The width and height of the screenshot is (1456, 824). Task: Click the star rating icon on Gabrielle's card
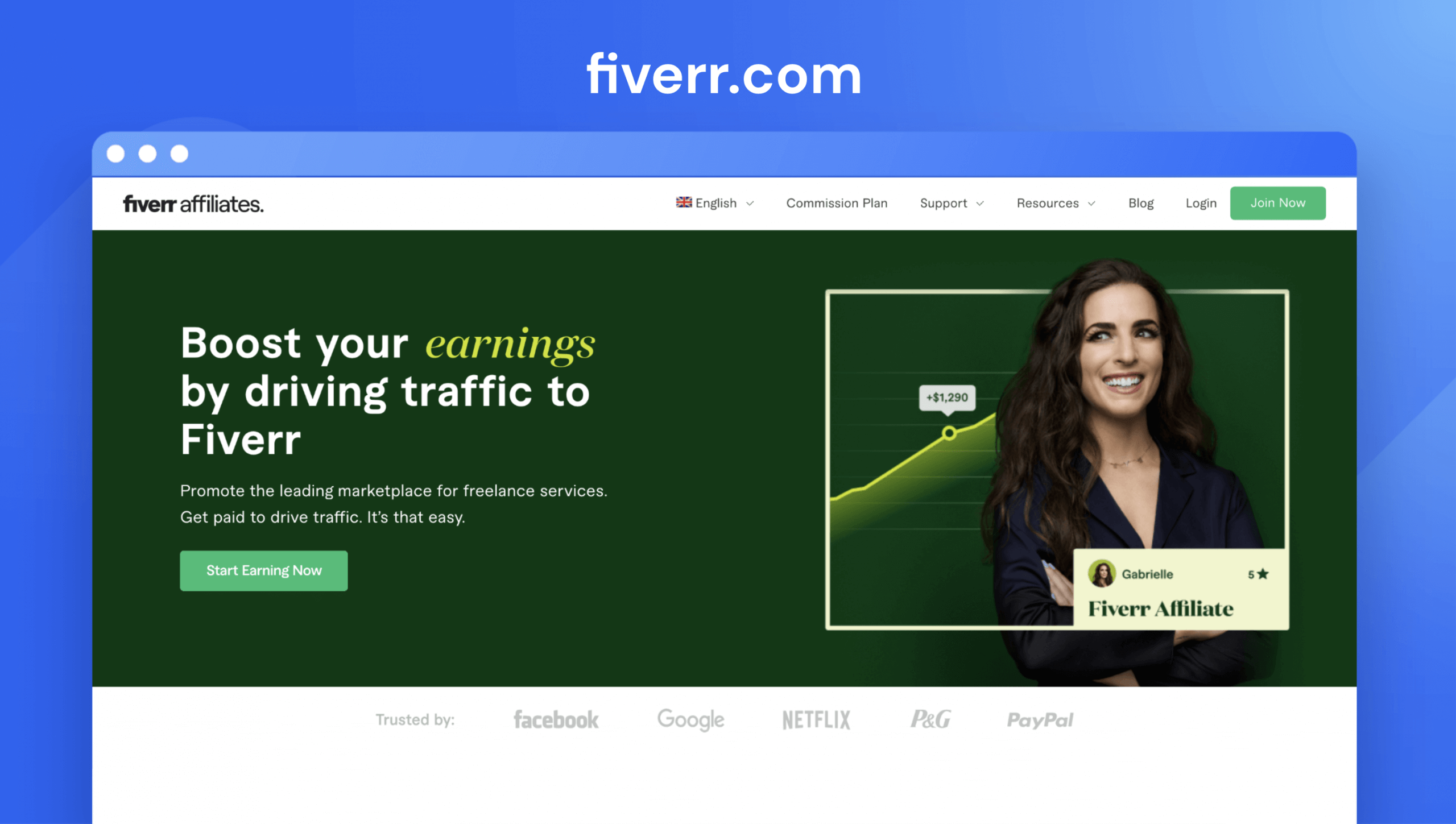coord(1265,574)
